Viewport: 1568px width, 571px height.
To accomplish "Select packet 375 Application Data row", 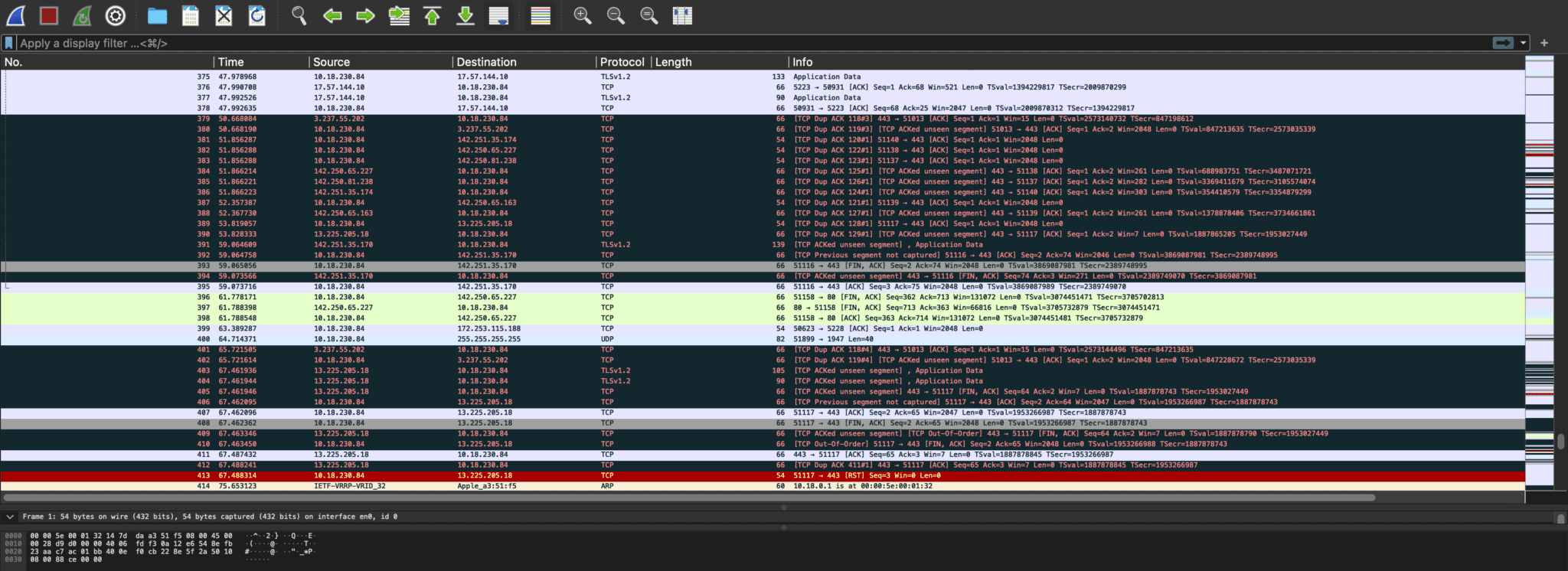I will coord(763,77).
